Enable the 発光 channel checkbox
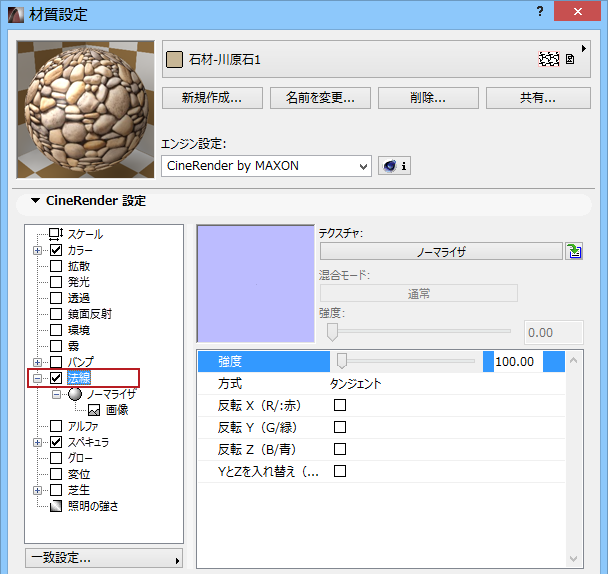 pos(56,282)
